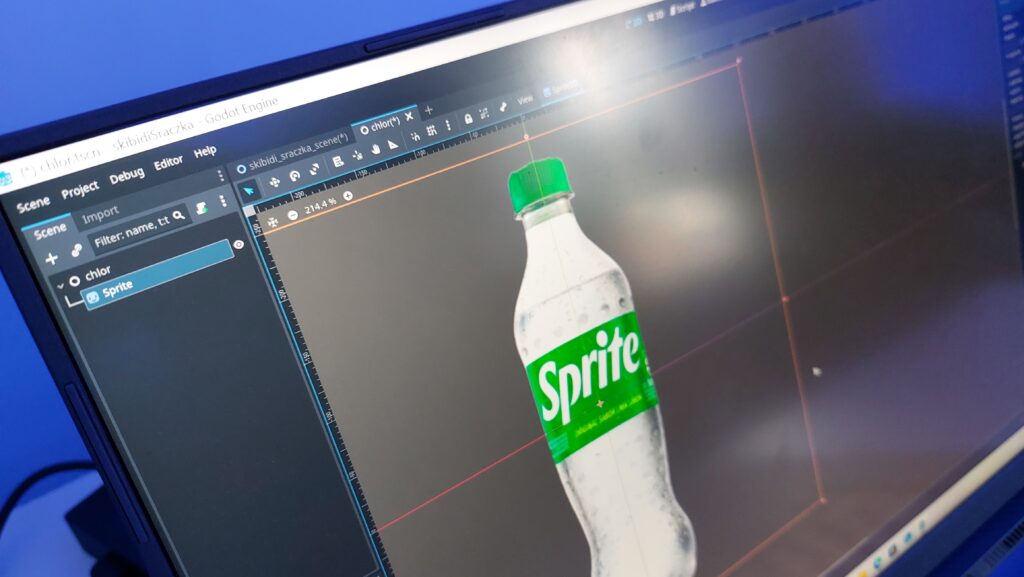Open the Project menu
The height and width of the screenshot is (577, 1024).
[x=80, y=189]
